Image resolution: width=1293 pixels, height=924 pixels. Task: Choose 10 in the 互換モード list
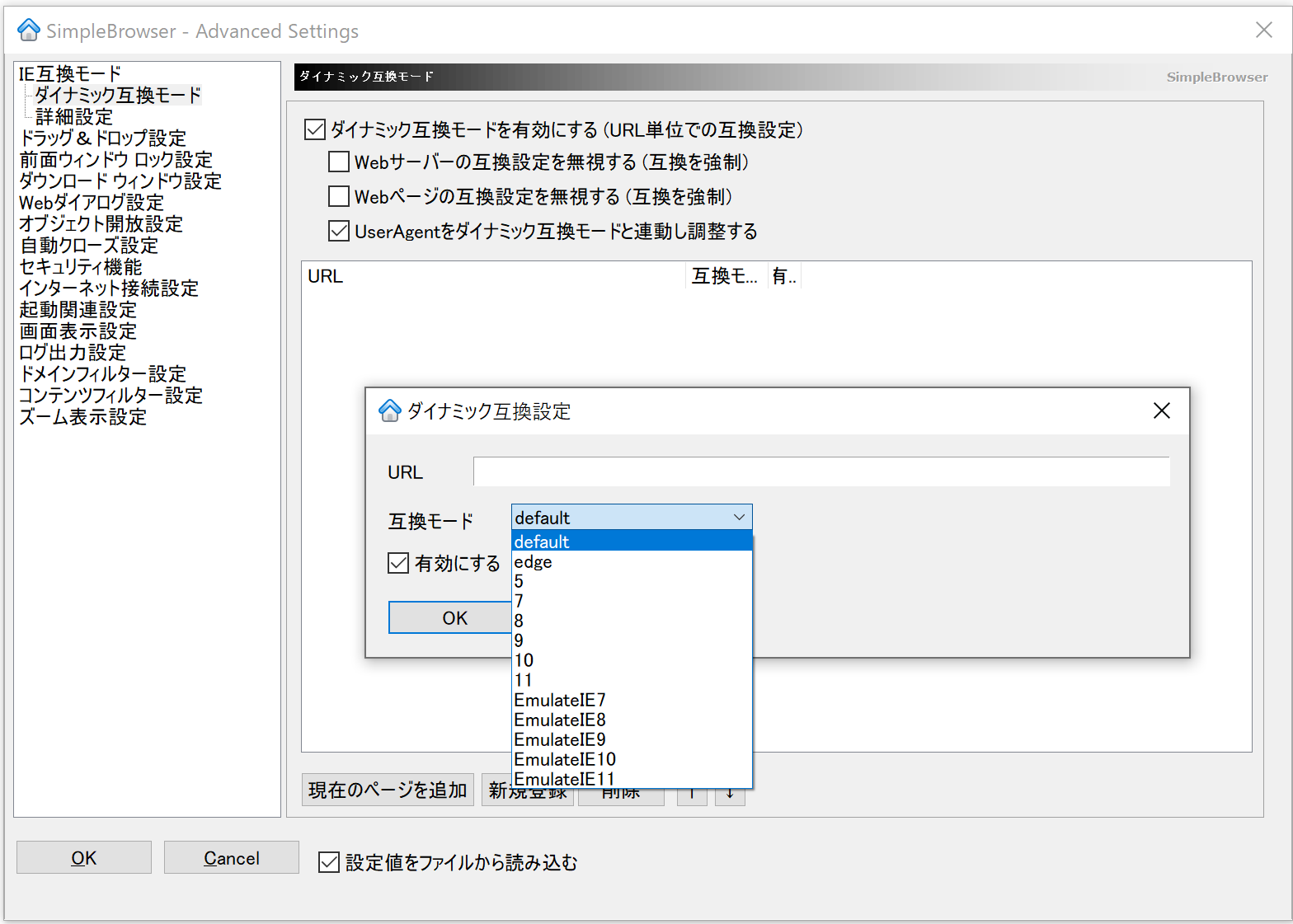click(632, 661)
